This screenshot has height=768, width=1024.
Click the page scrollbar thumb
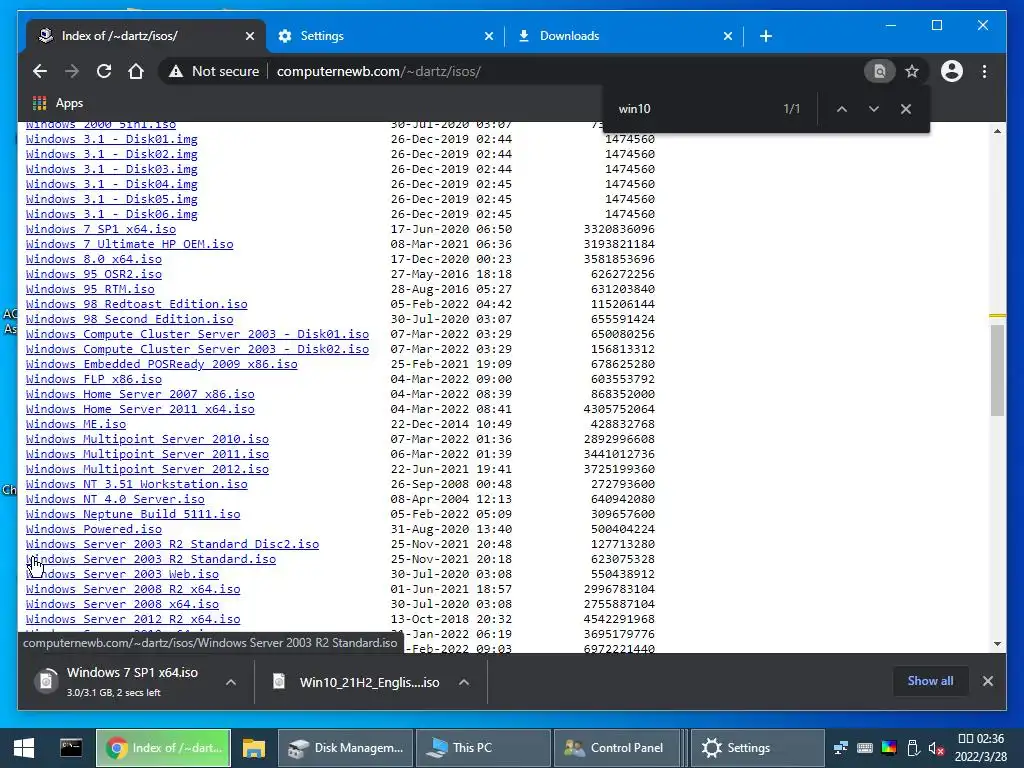[x=997, y=370]
